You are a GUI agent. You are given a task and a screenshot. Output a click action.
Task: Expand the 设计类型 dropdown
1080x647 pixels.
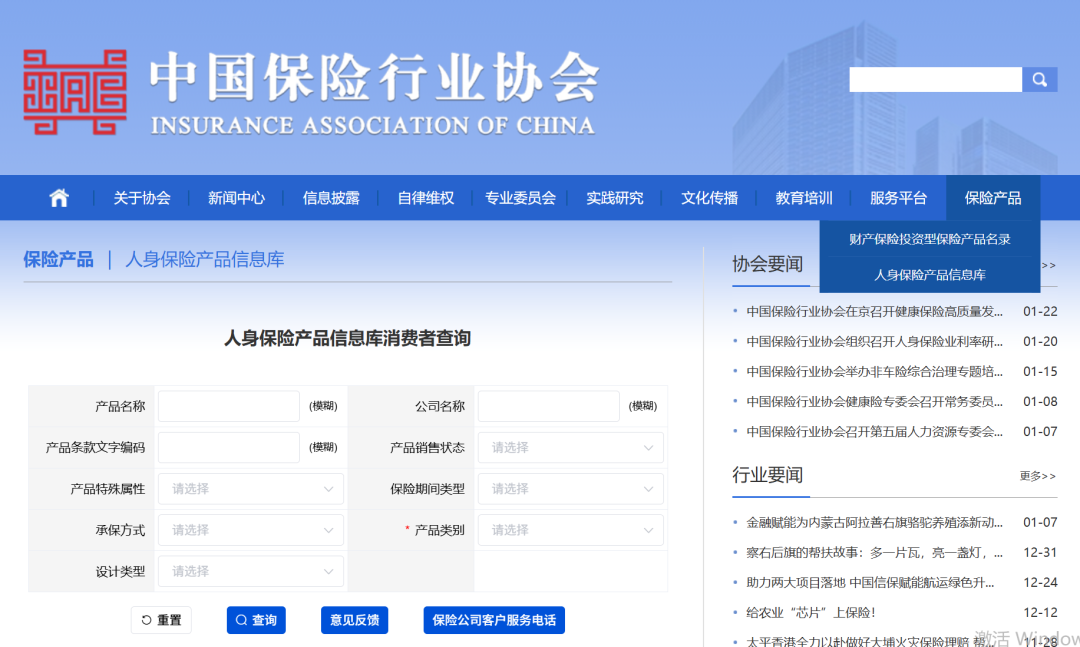(251, 572)
